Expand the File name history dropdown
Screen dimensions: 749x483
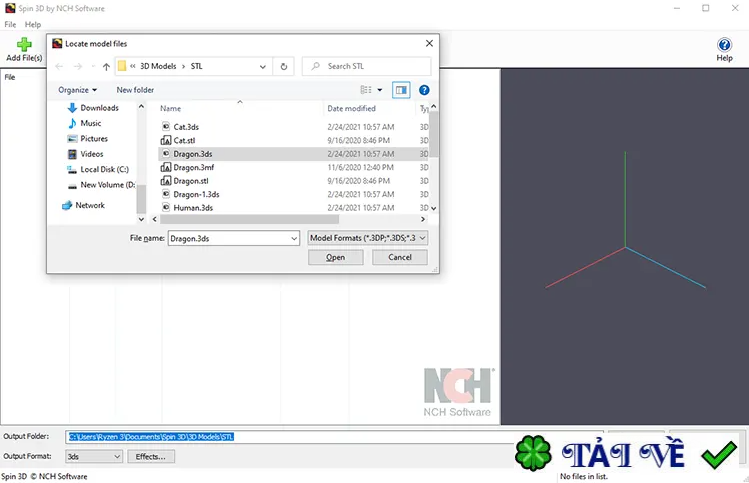(294, 238)
